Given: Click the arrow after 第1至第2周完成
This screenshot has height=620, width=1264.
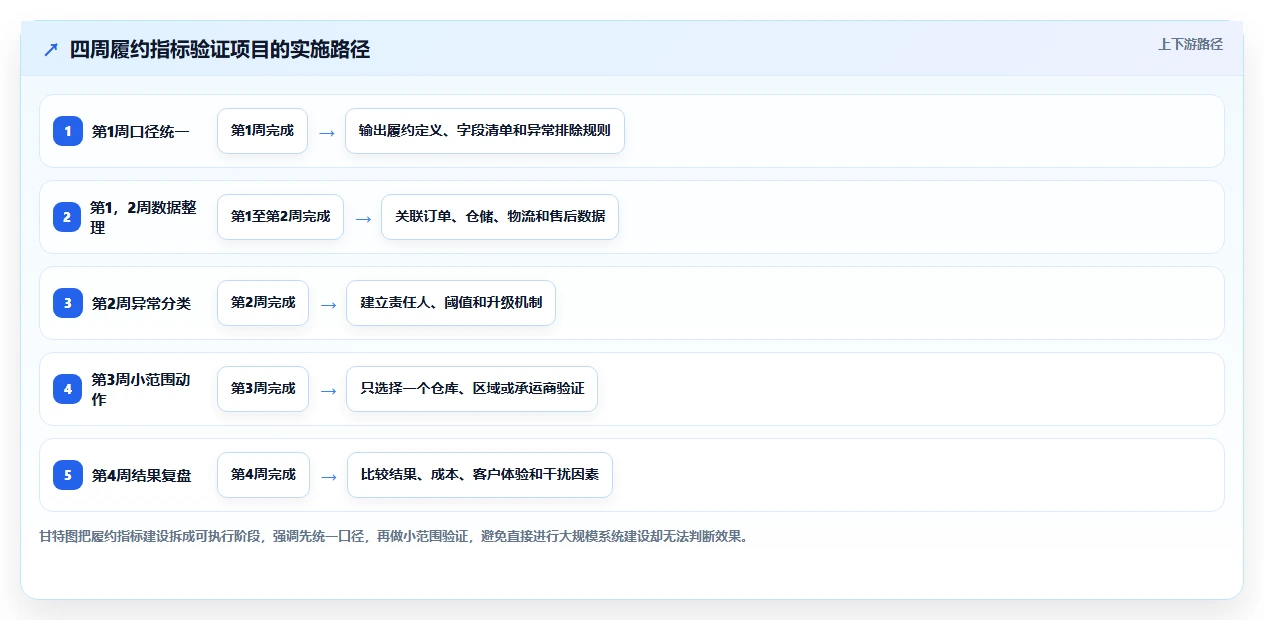Looking at the screenshot, I should click(x=363, y=218).
